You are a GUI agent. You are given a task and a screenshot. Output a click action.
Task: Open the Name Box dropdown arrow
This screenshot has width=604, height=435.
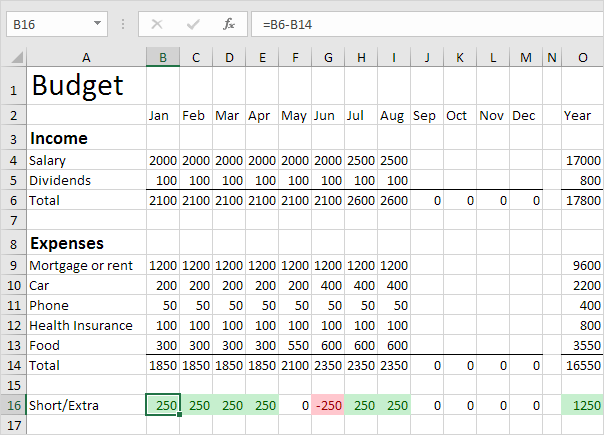[97, 22]
